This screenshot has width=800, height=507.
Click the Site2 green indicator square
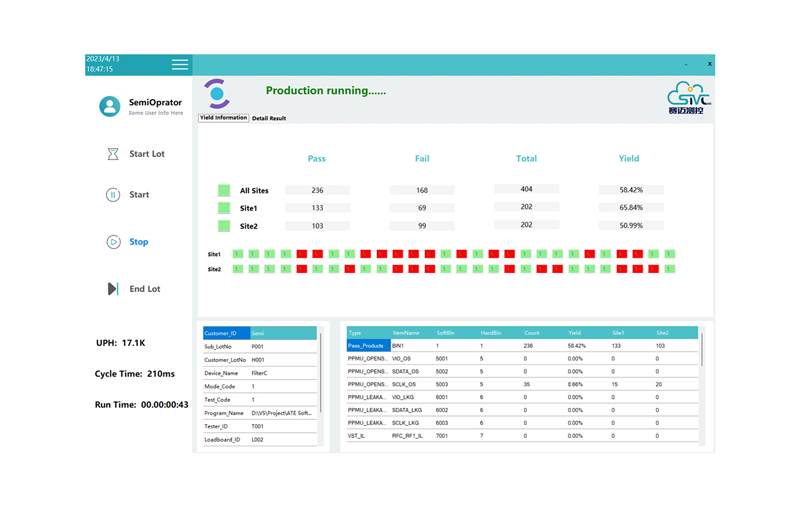[224, 226]
